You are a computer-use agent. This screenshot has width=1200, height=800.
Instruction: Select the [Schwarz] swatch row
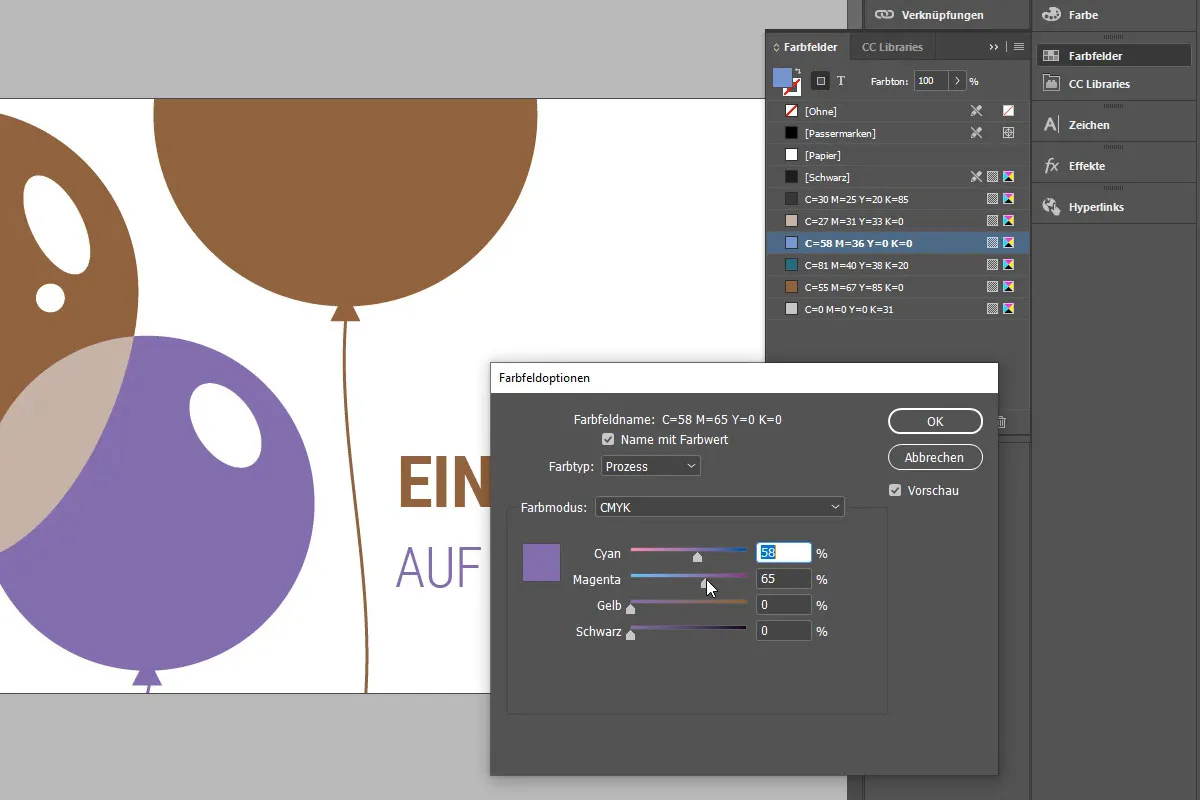pos(897,177)
